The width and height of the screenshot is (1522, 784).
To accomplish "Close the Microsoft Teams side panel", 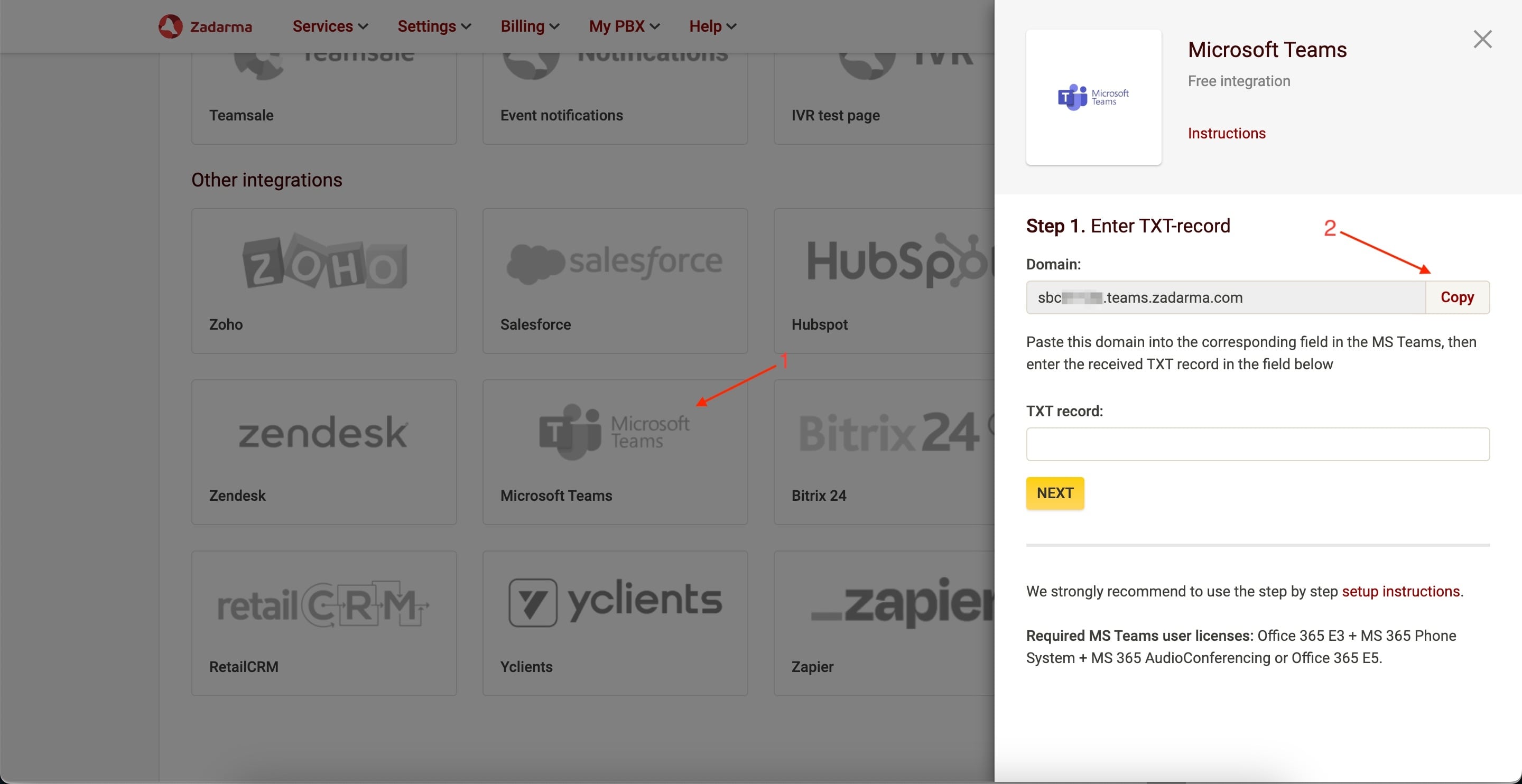I will (1482, 39).
